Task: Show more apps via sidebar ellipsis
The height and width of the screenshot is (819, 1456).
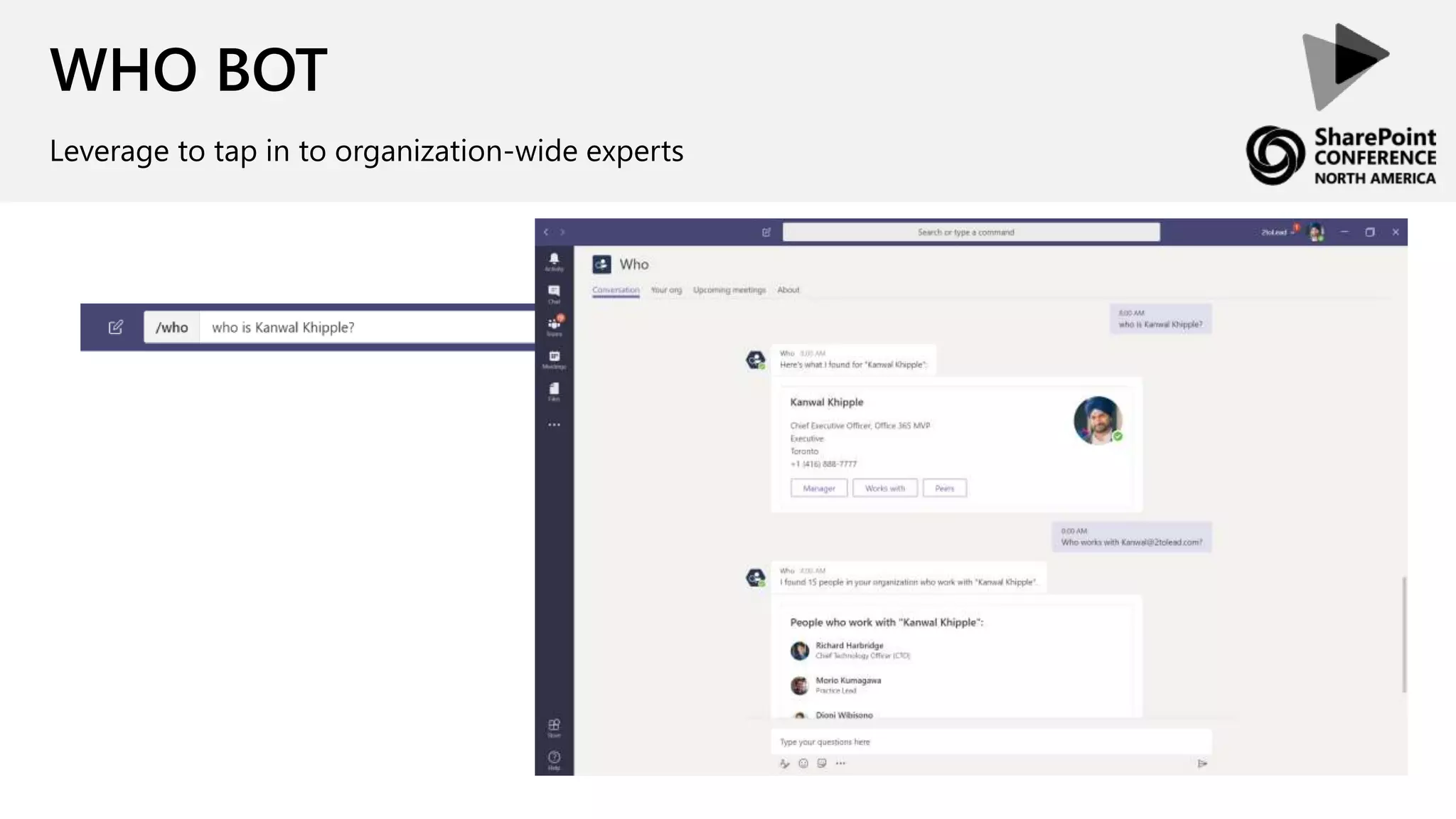Action: coord(554,424)
